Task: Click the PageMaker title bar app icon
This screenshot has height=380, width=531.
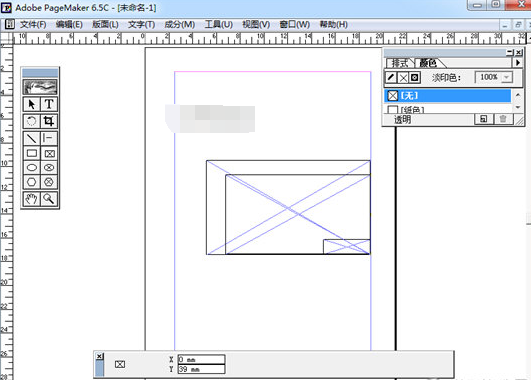Action: (6, 7)
